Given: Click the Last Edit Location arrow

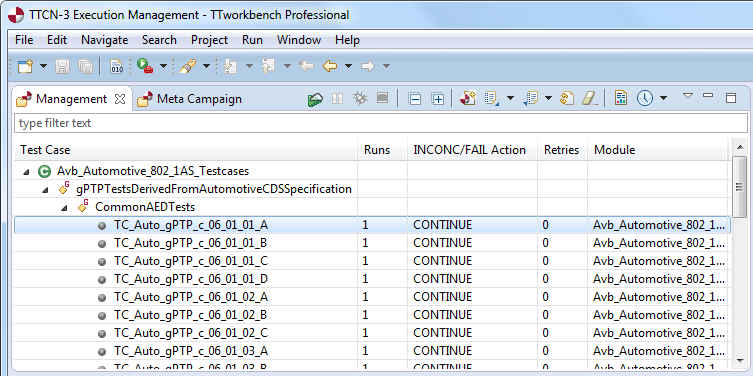Looking at the screenshot, I should tap(306, 66).
